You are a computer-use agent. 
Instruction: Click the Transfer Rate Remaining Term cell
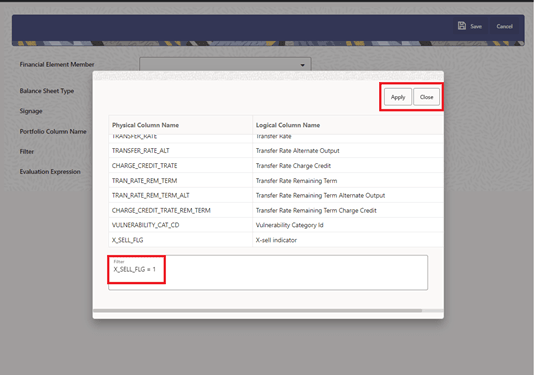[348, 180]
